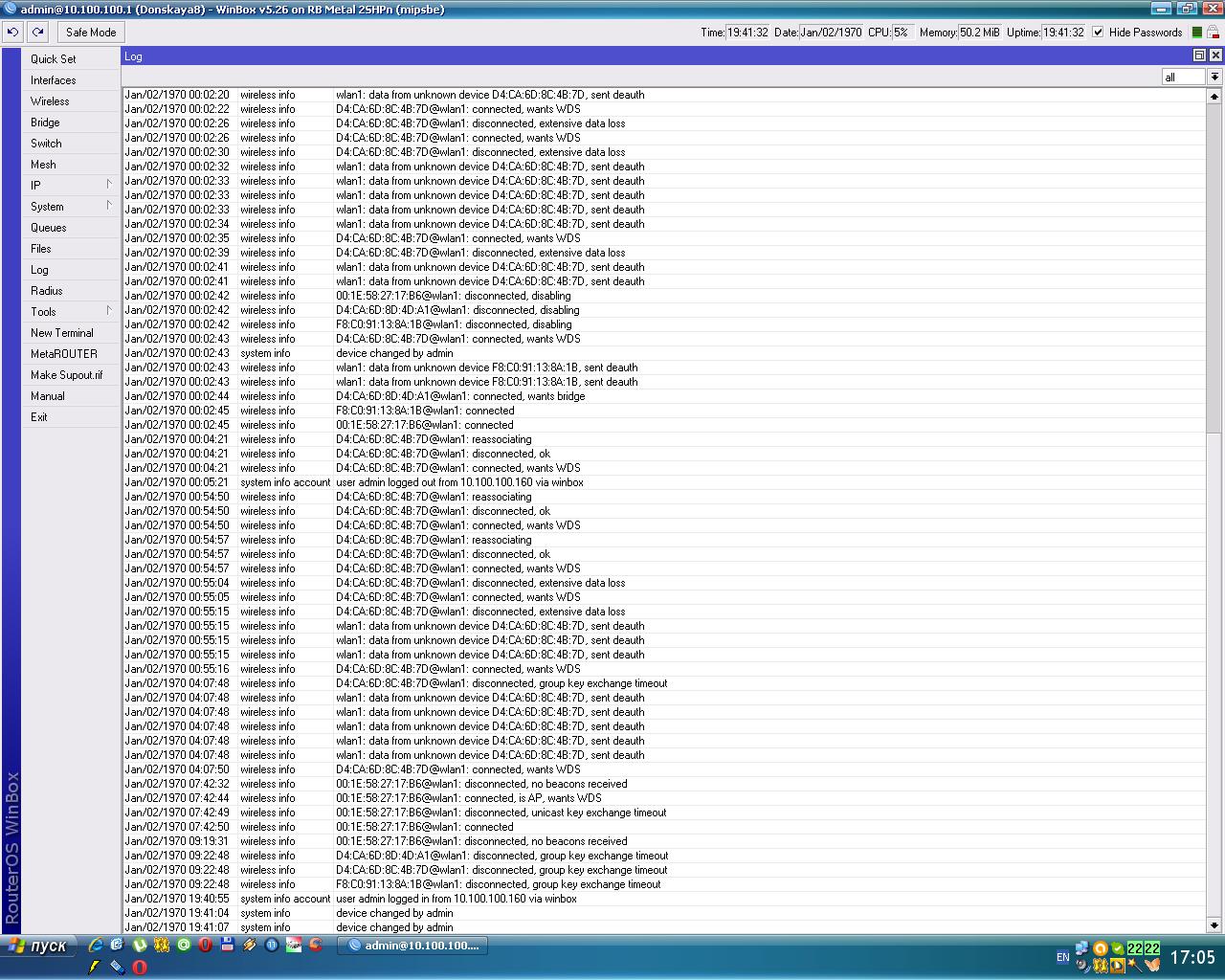Click the padlock secure-connection icon

click(1213, 33)
